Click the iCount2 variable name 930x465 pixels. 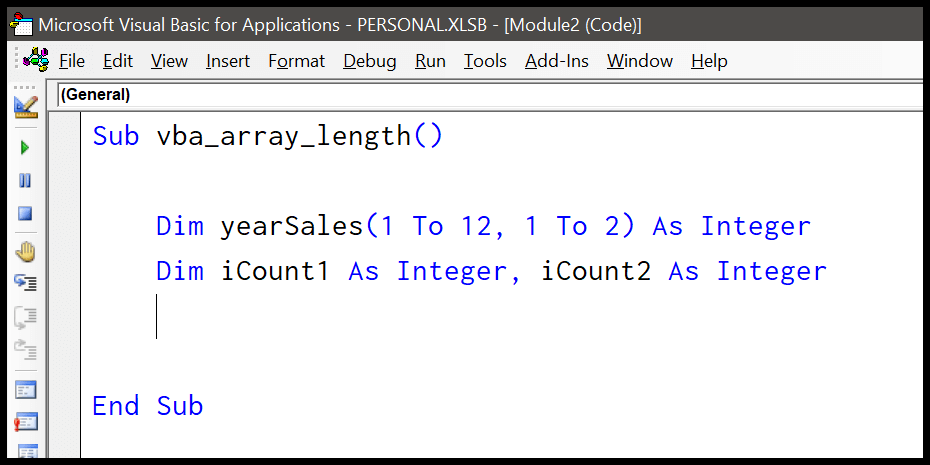tap(596, 271)
